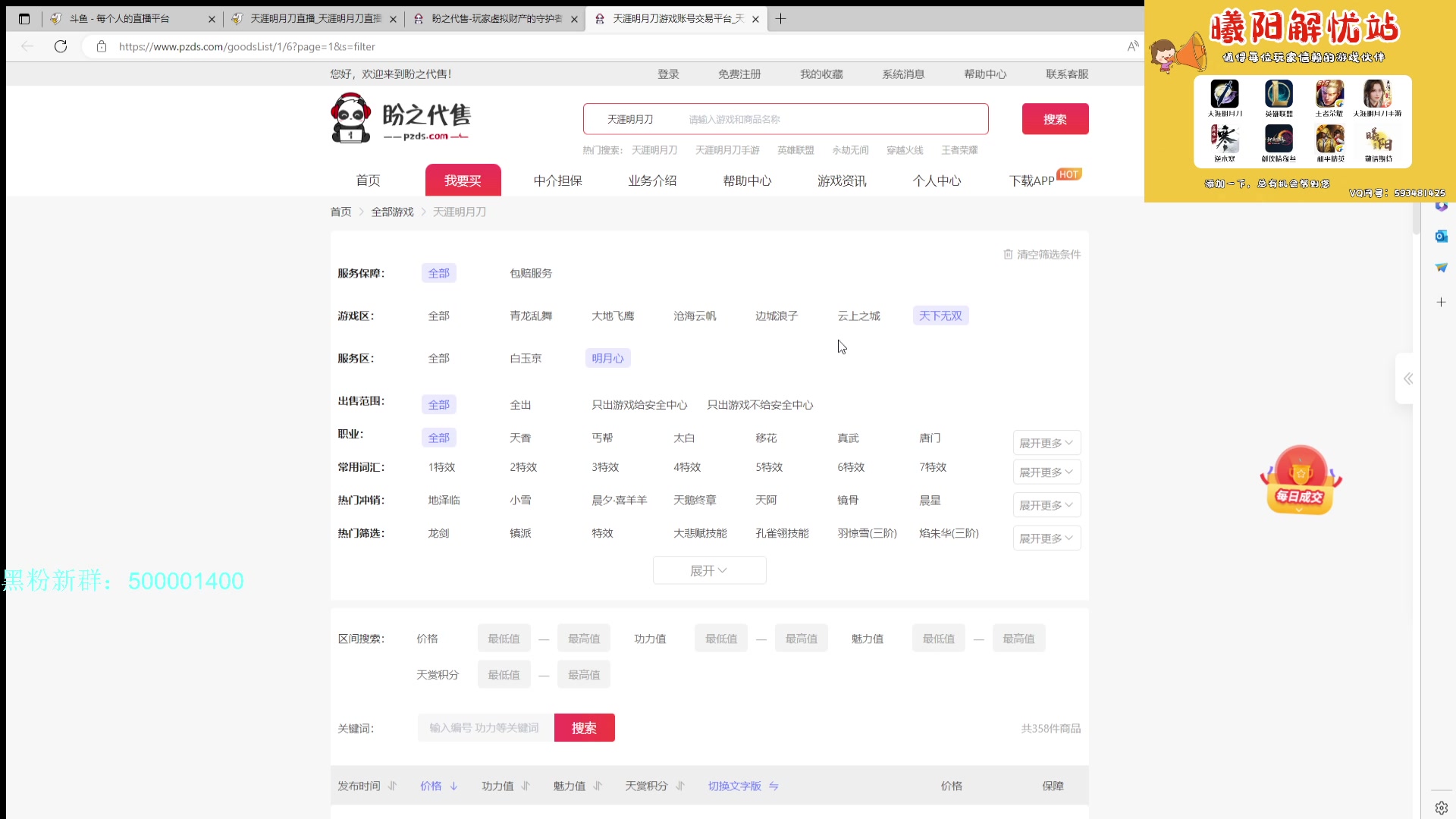Toggle descending price sort arrow on 价格
The height and width of the screenshot is (819, 1456).
pyautogui.click(x=453, y=786)
